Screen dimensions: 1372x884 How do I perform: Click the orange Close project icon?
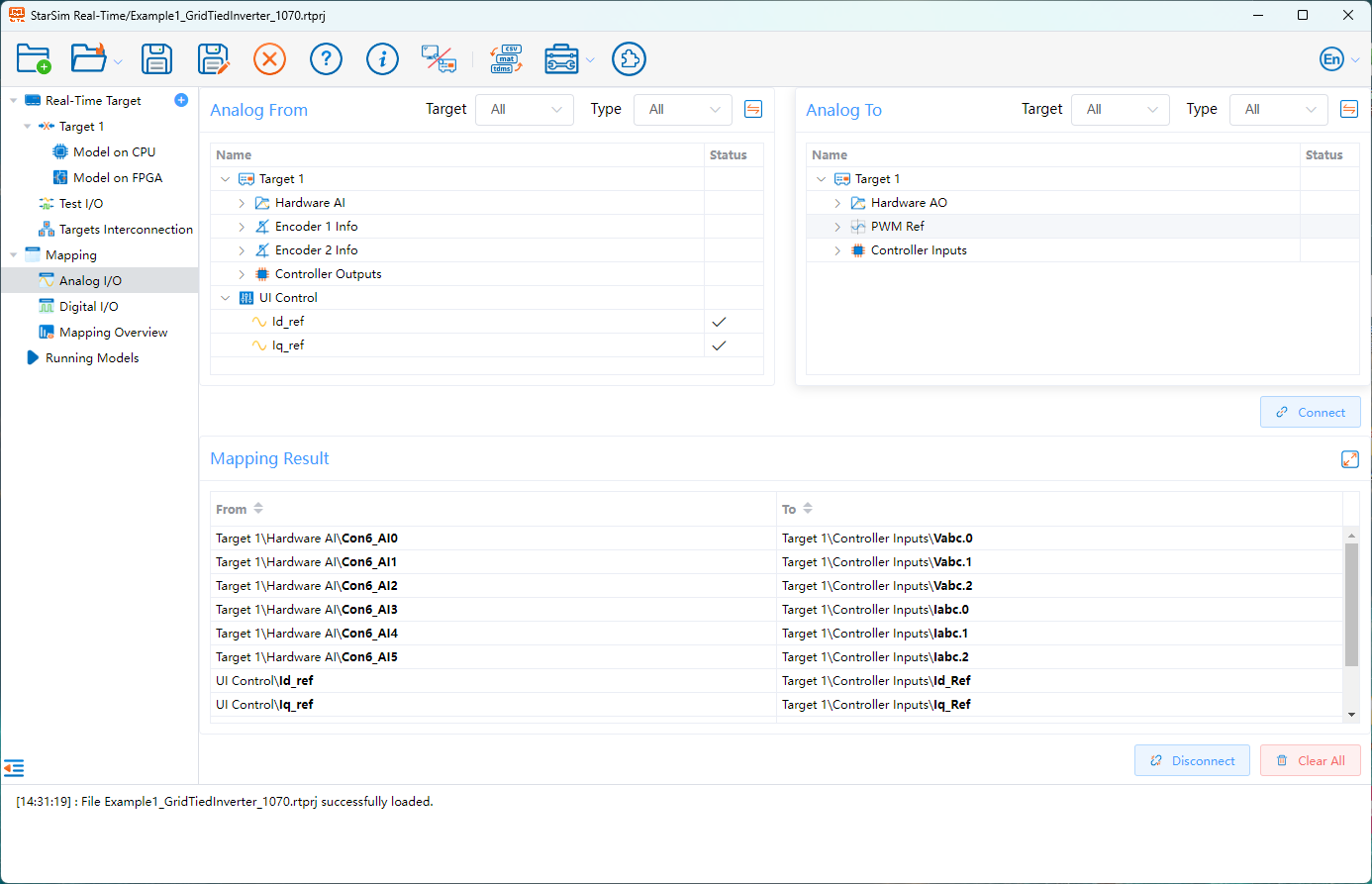269,59
